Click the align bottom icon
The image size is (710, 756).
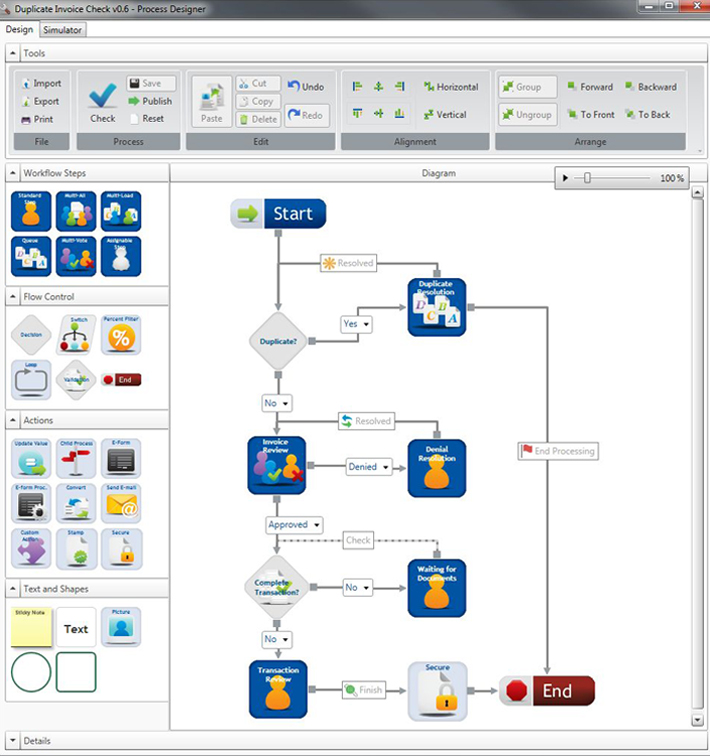pyautogui.click(x=400, y=113)
